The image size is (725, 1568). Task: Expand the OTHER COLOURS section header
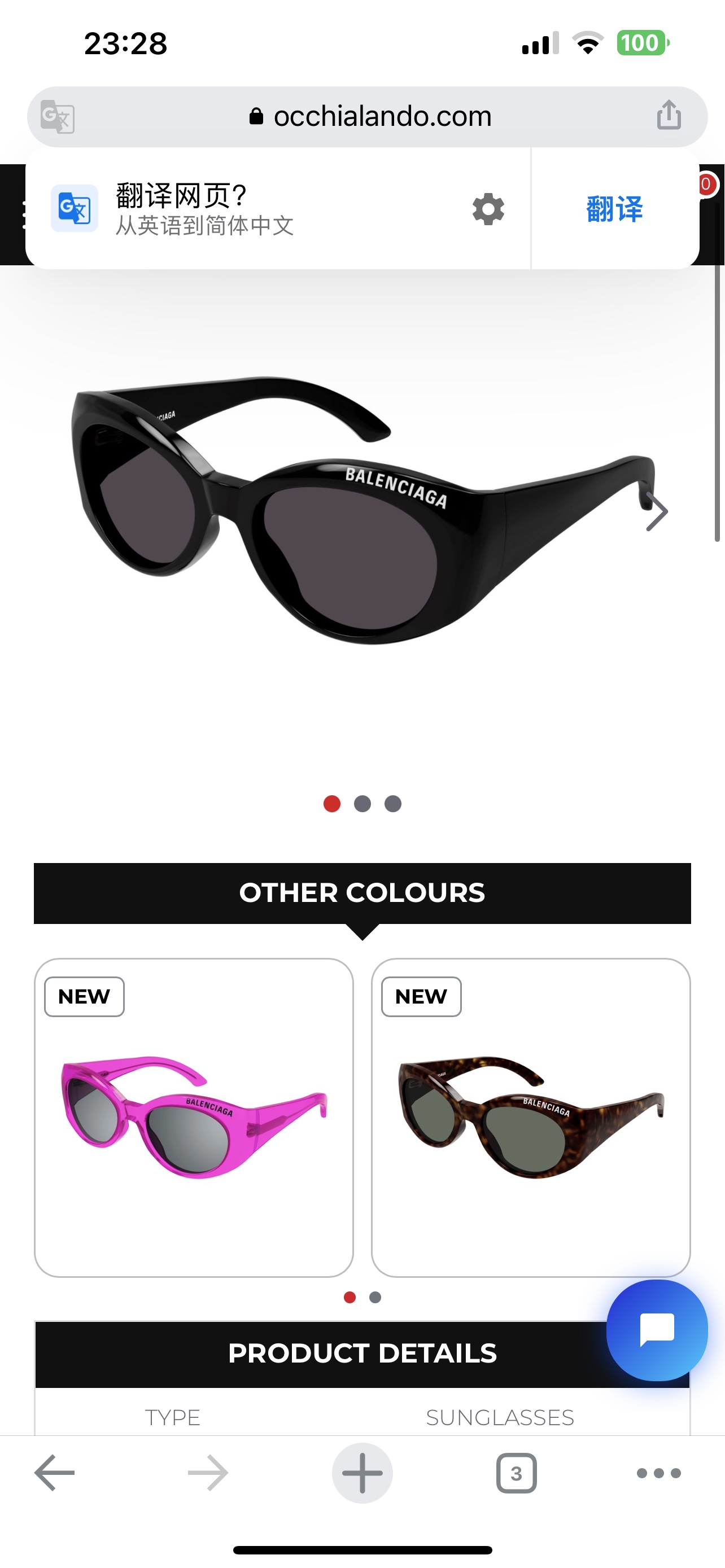362,893
